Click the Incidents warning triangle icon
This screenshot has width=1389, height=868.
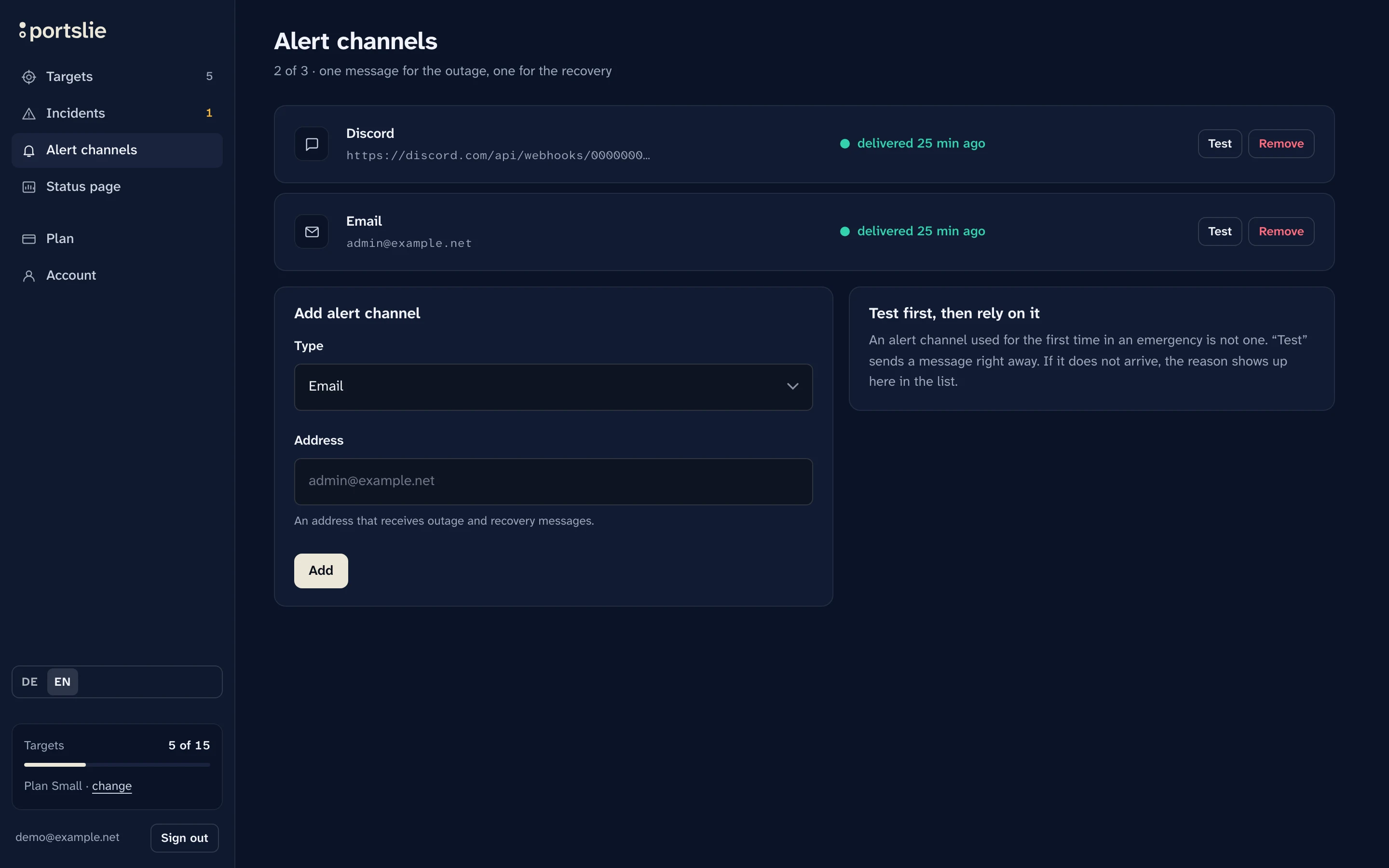click(29, 114)
